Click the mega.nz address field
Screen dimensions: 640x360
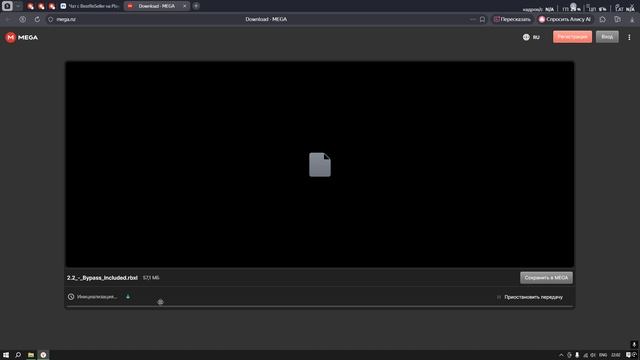[66, 19]
